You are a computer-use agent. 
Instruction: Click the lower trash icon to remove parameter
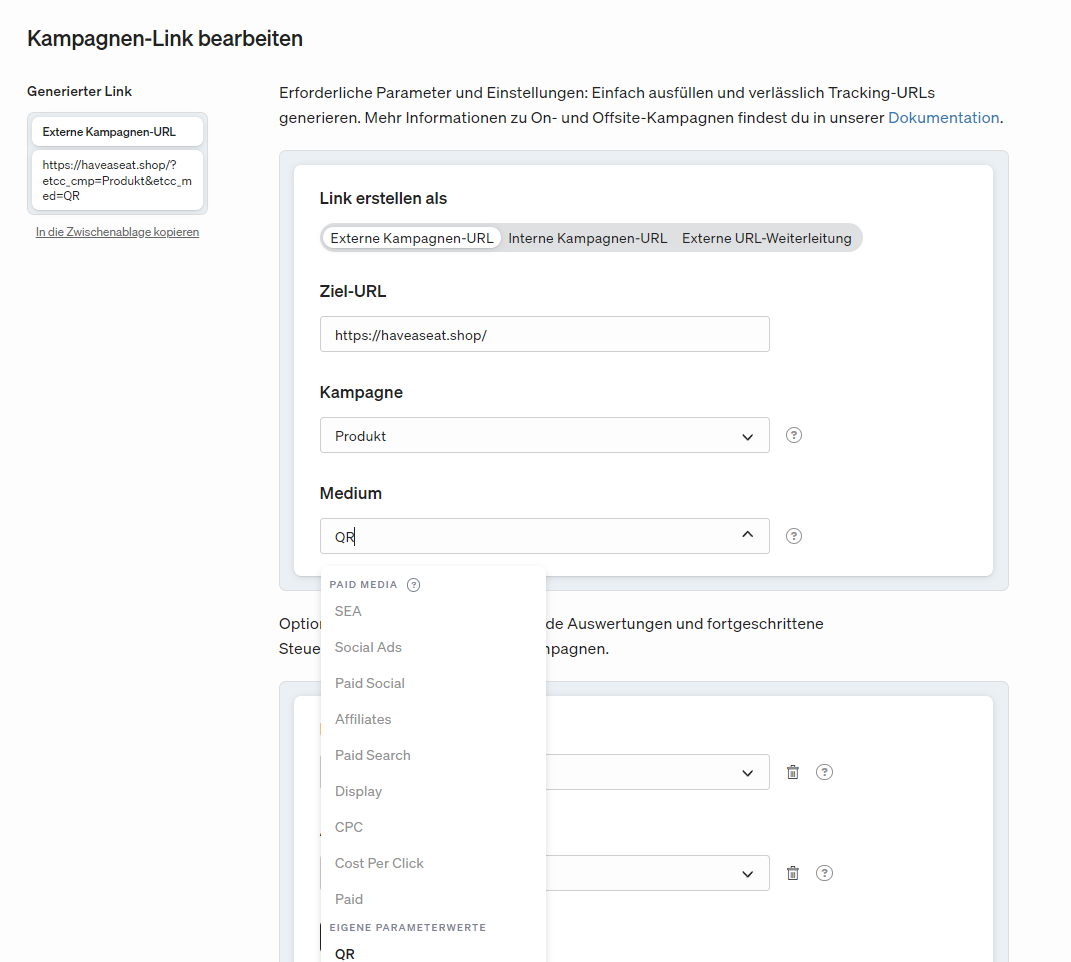click(793, 873)
